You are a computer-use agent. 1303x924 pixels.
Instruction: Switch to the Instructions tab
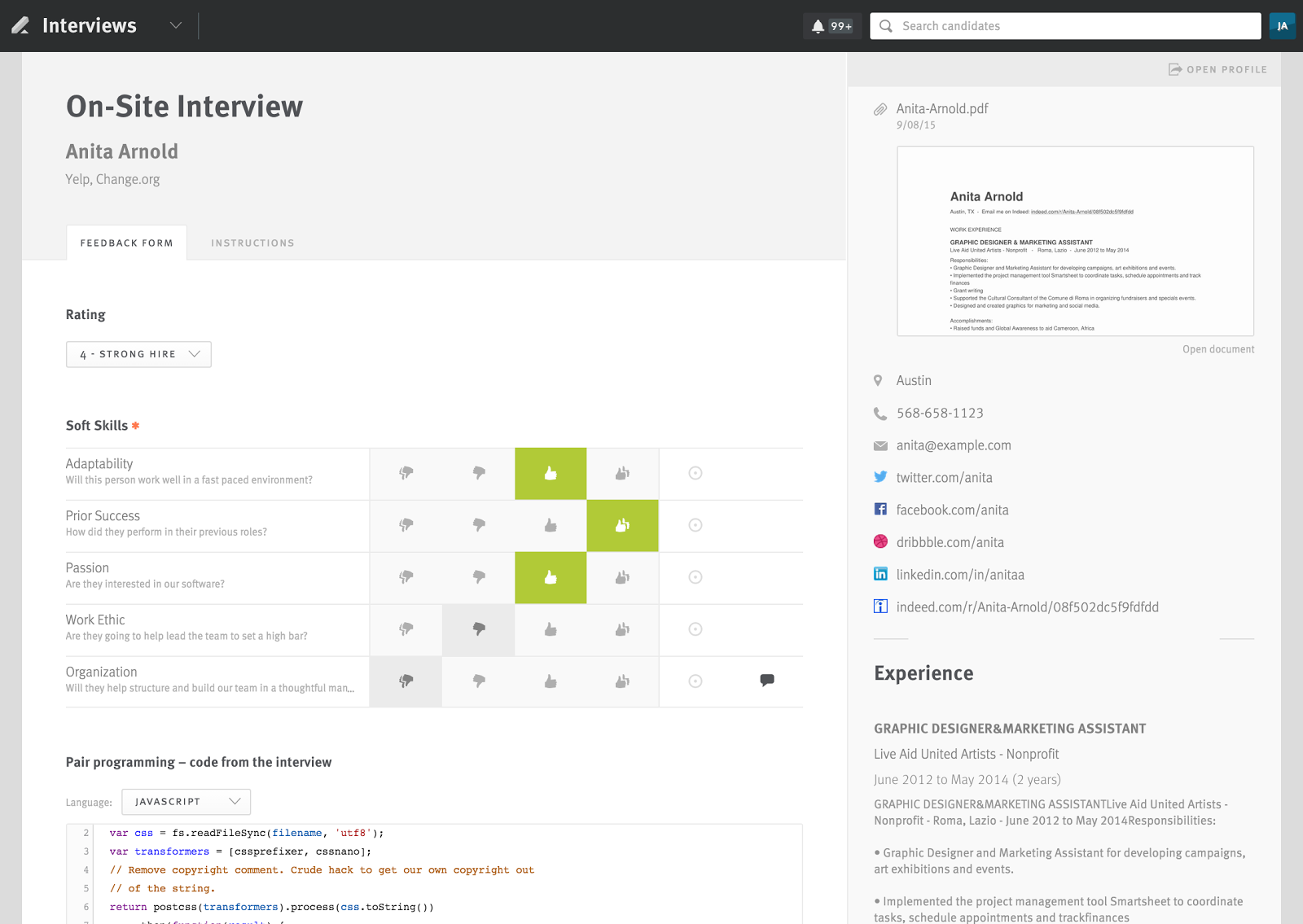[252, 243]
